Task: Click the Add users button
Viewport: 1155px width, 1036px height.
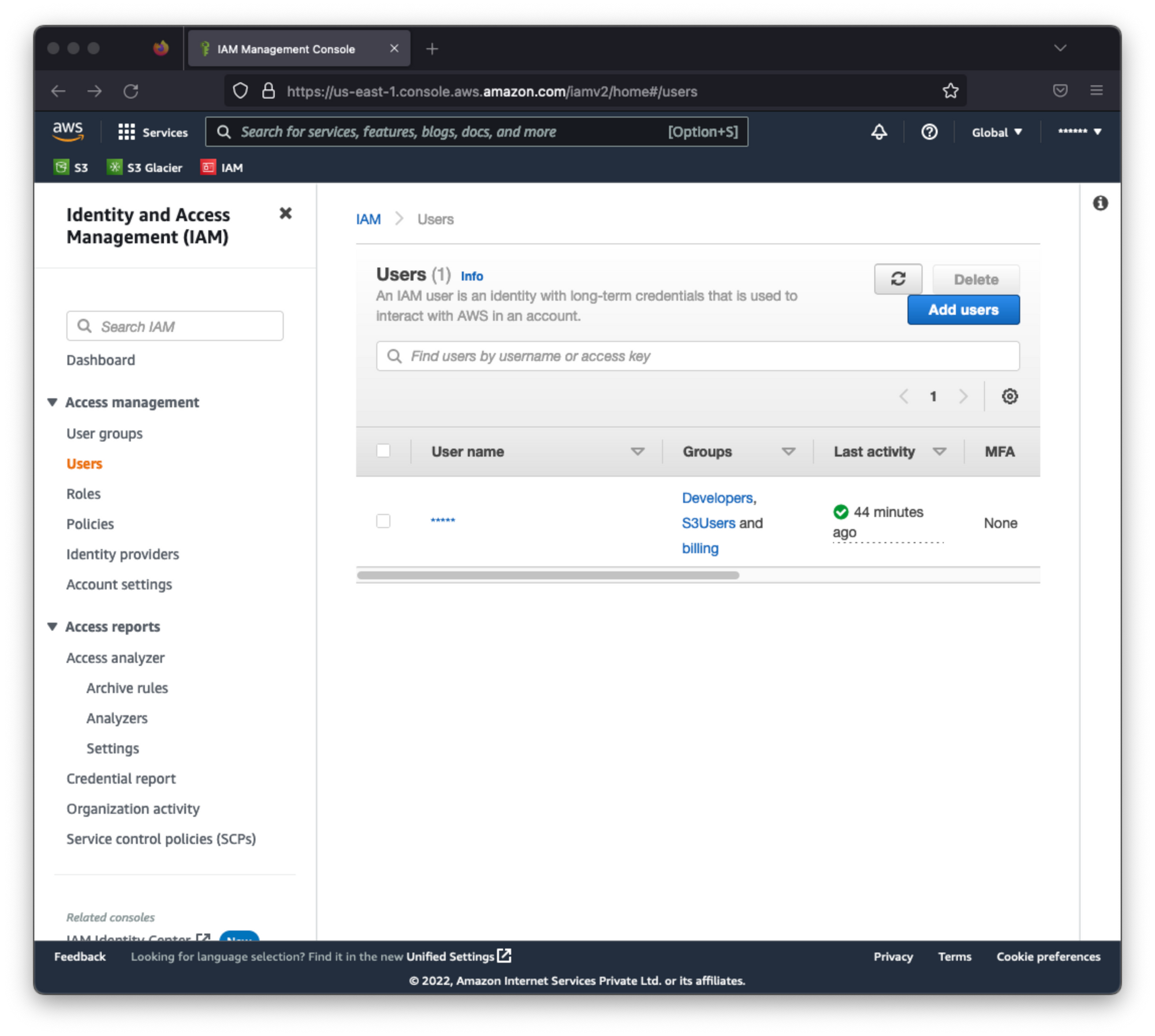Action: 963,310
